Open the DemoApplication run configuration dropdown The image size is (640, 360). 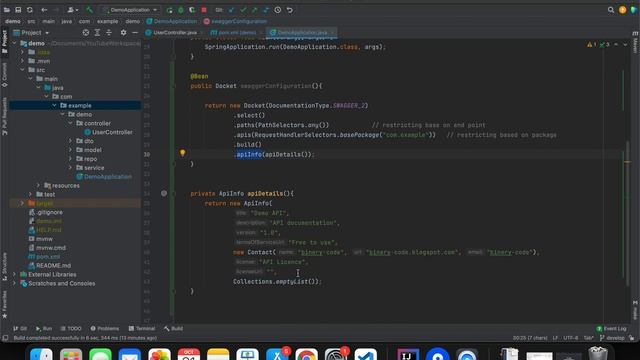(x=130, y=10)
